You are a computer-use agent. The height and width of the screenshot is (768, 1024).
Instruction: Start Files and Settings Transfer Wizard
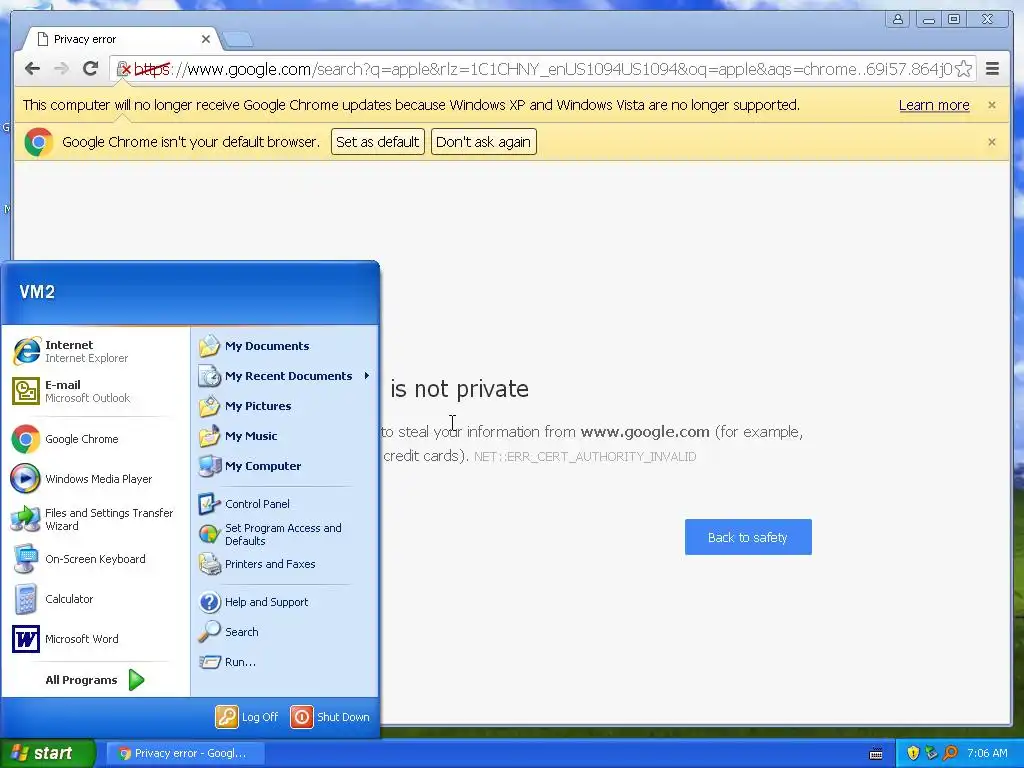click(x=95, y=519)
